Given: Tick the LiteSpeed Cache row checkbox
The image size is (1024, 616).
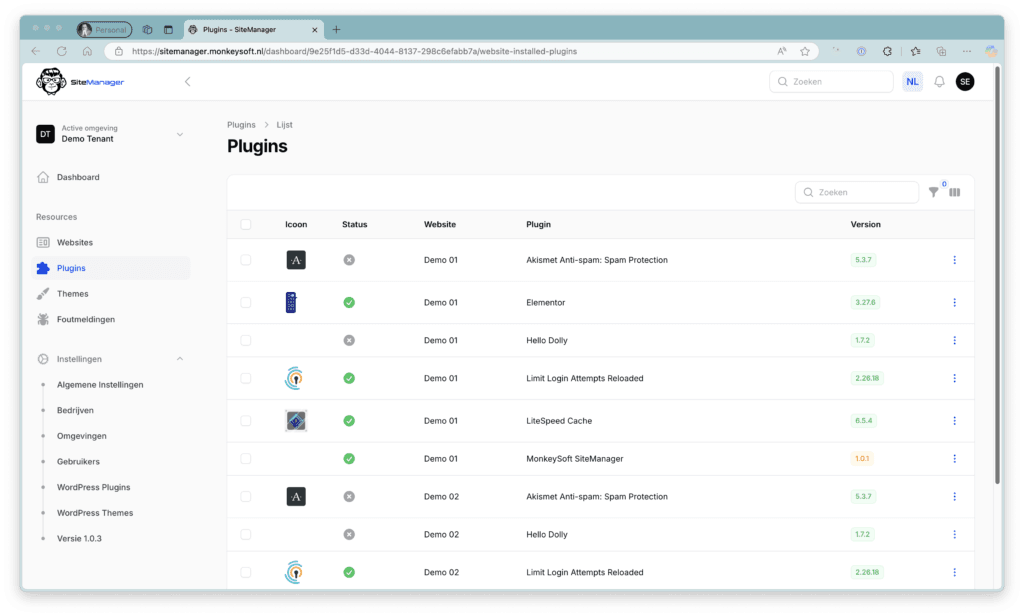Looking at the screenshot, I should [246, 421].
